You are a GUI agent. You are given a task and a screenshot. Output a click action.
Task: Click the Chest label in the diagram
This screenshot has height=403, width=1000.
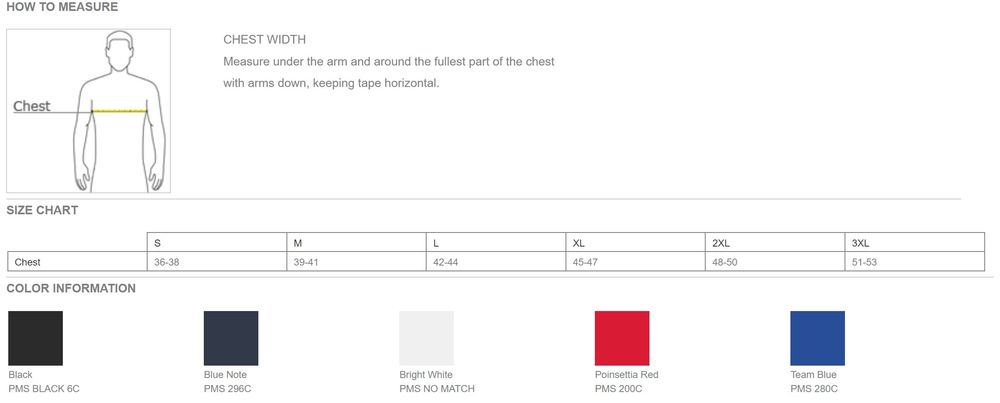[32, 106]
